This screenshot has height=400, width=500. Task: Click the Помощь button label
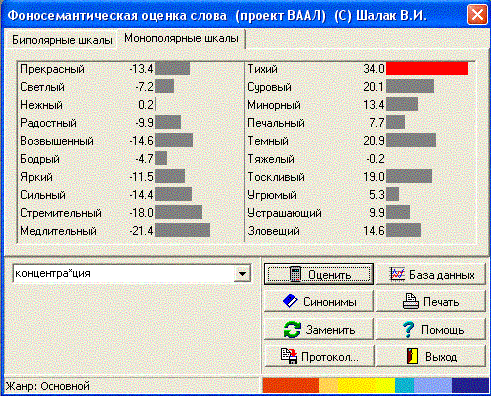click(x=442, y=330)
